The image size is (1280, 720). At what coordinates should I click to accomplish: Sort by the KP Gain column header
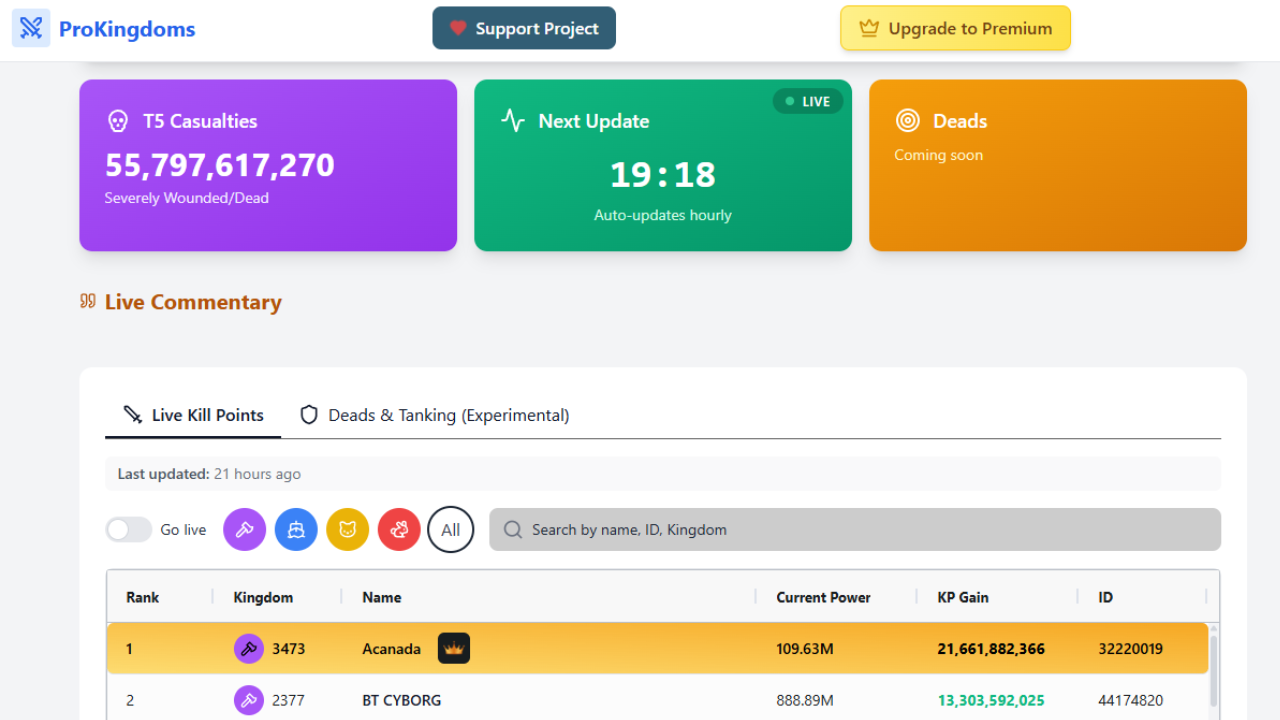pyautogui.click(x=963, y=597)
